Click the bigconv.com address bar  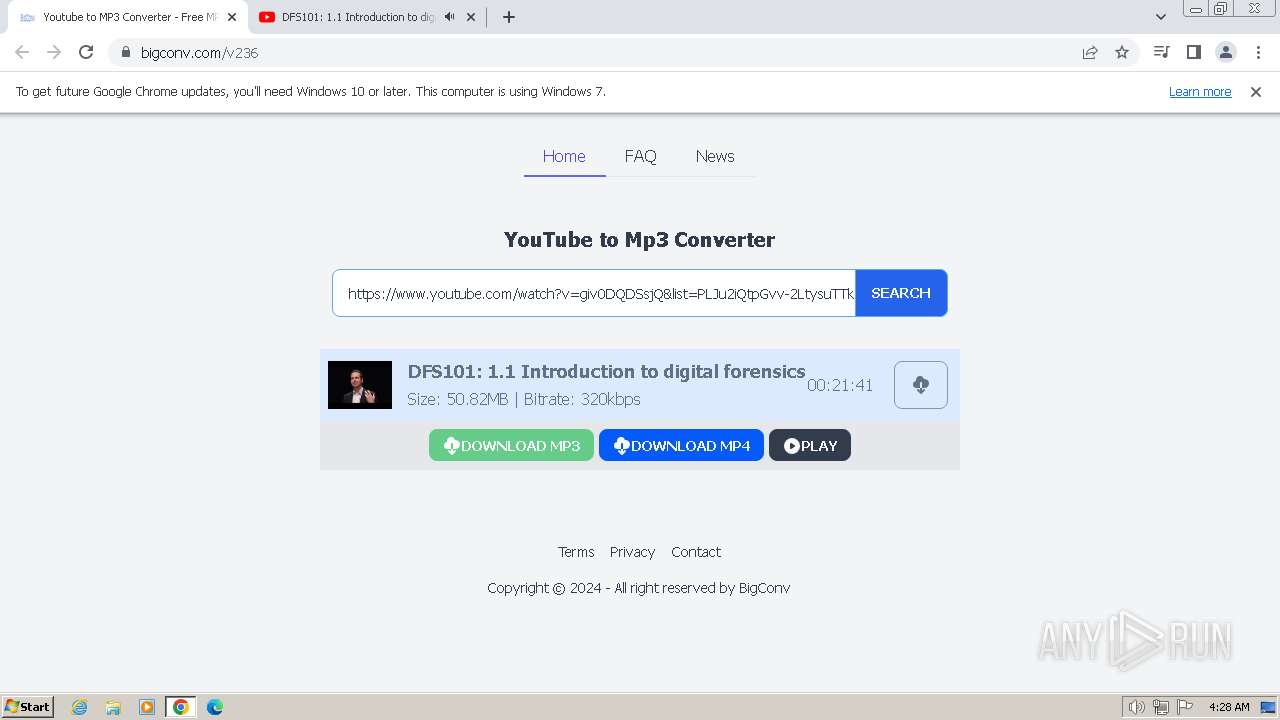600,53
